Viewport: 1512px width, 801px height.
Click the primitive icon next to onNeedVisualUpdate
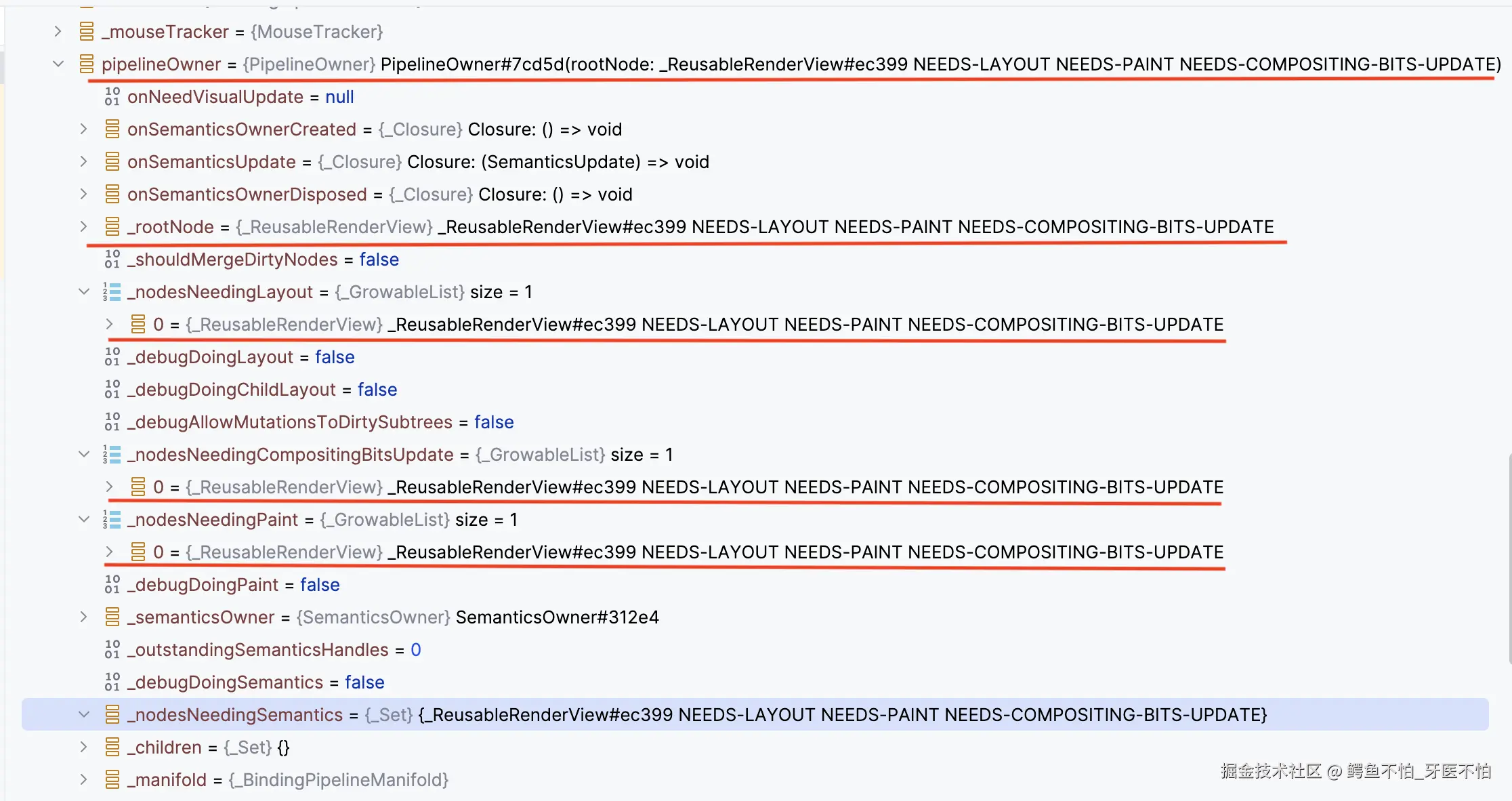pyautogui.click(x=112, y=97)
